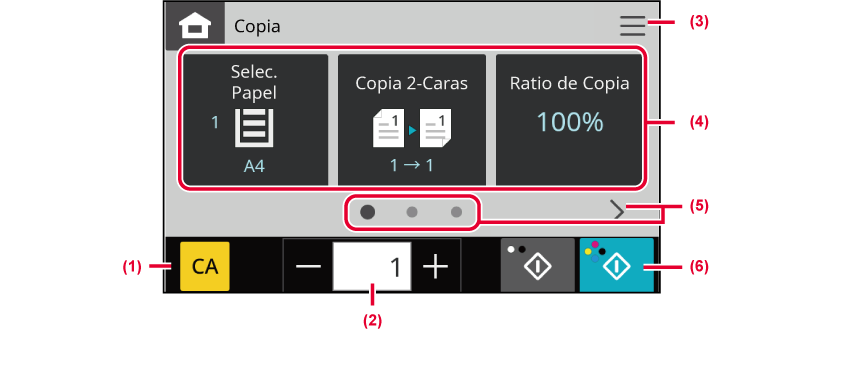Switch to the second page dot
This screenshot has height=370, width=842.
[412, 212]
